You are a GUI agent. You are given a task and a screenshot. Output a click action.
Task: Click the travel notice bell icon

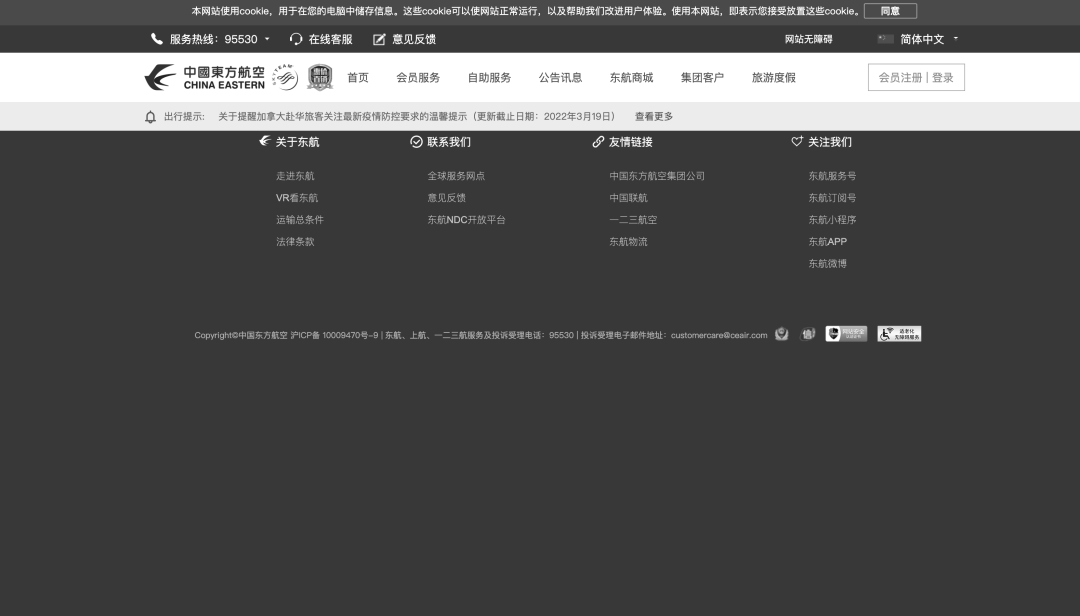pos(151,117)
